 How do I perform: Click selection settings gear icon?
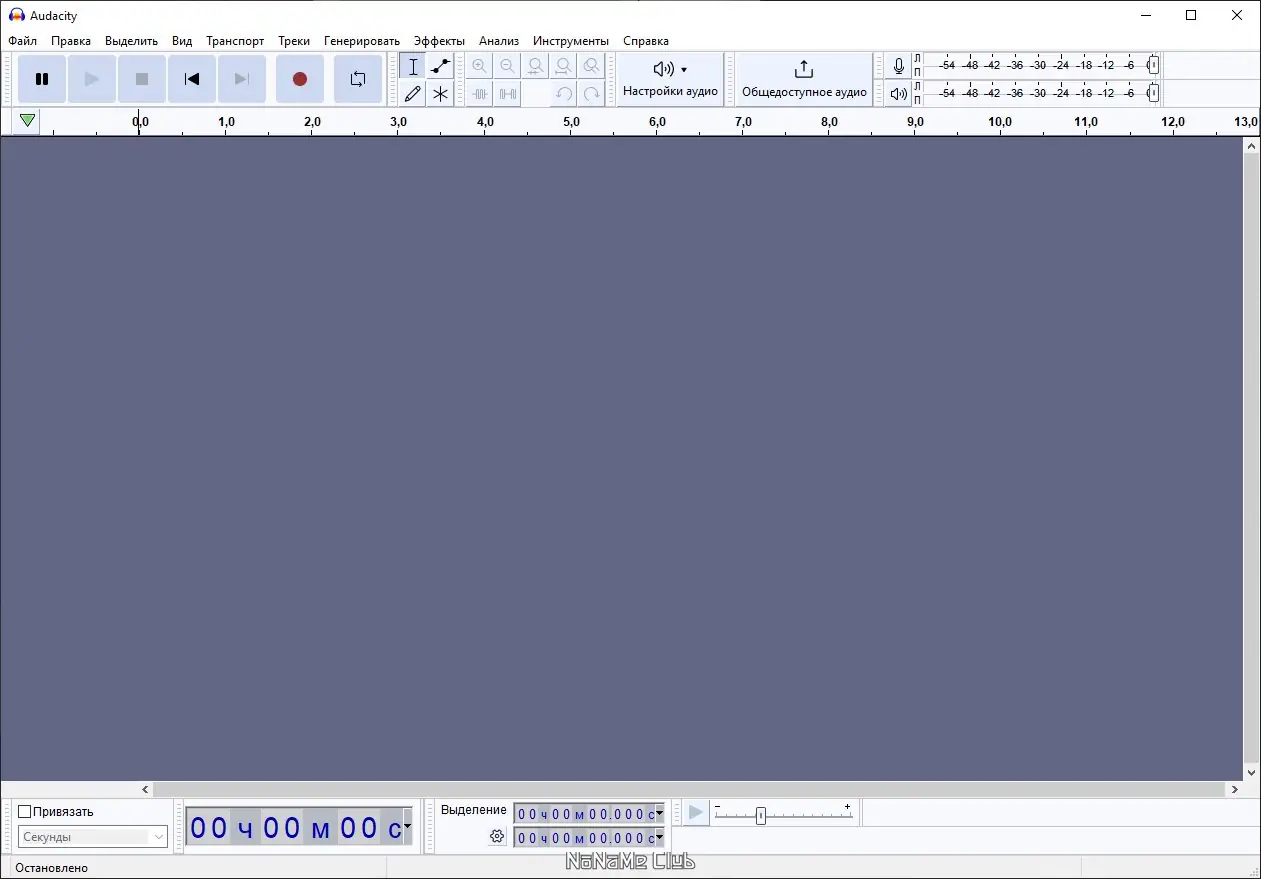click(x=497, y=837)
